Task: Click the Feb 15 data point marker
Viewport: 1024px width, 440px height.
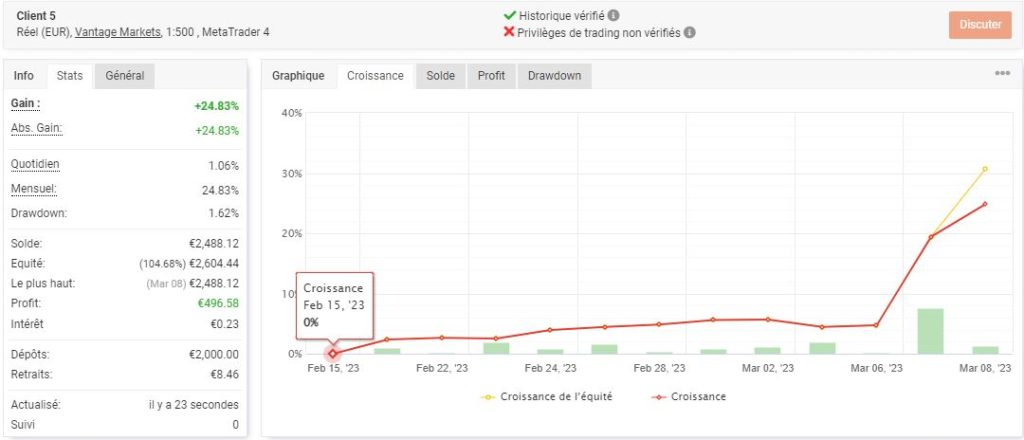Action: pos(333,353)
